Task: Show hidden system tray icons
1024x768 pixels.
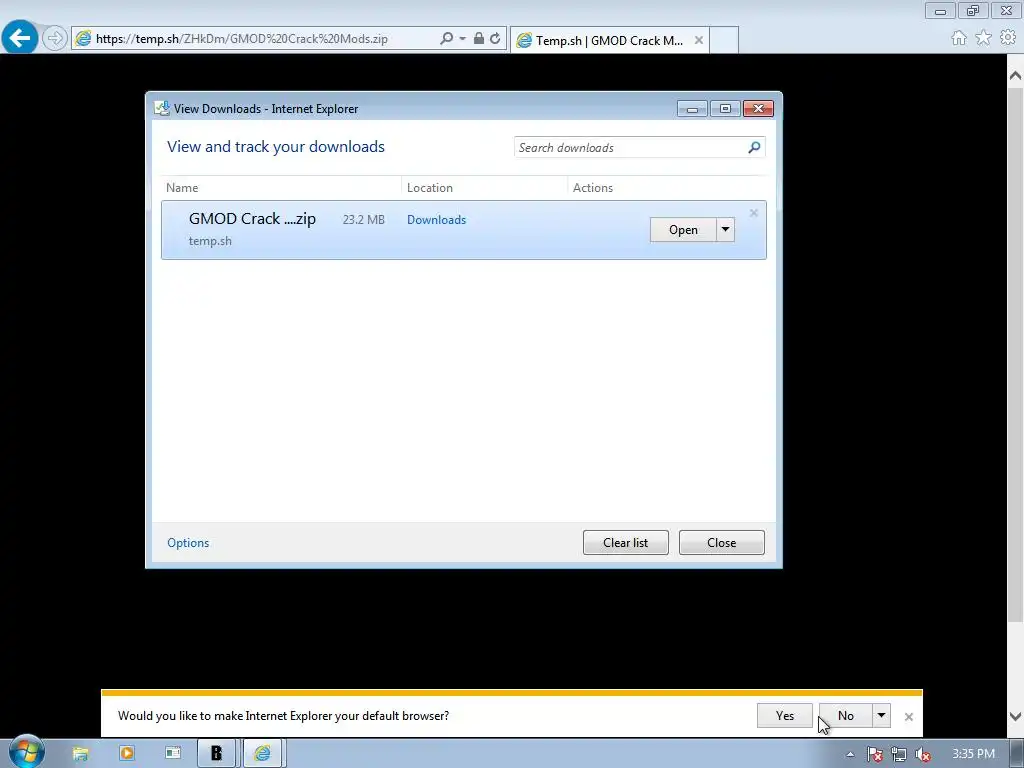Action: [850, 754]
